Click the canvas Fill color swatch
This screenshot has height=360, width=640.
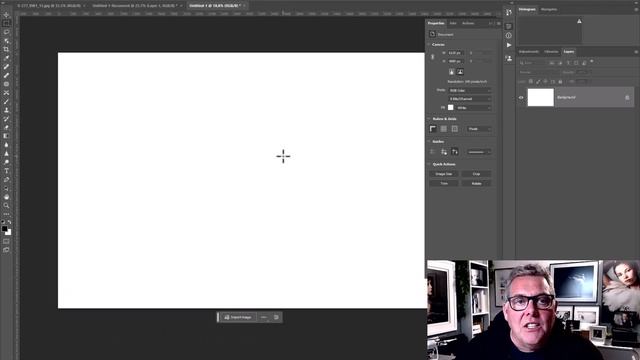[451, 108]
